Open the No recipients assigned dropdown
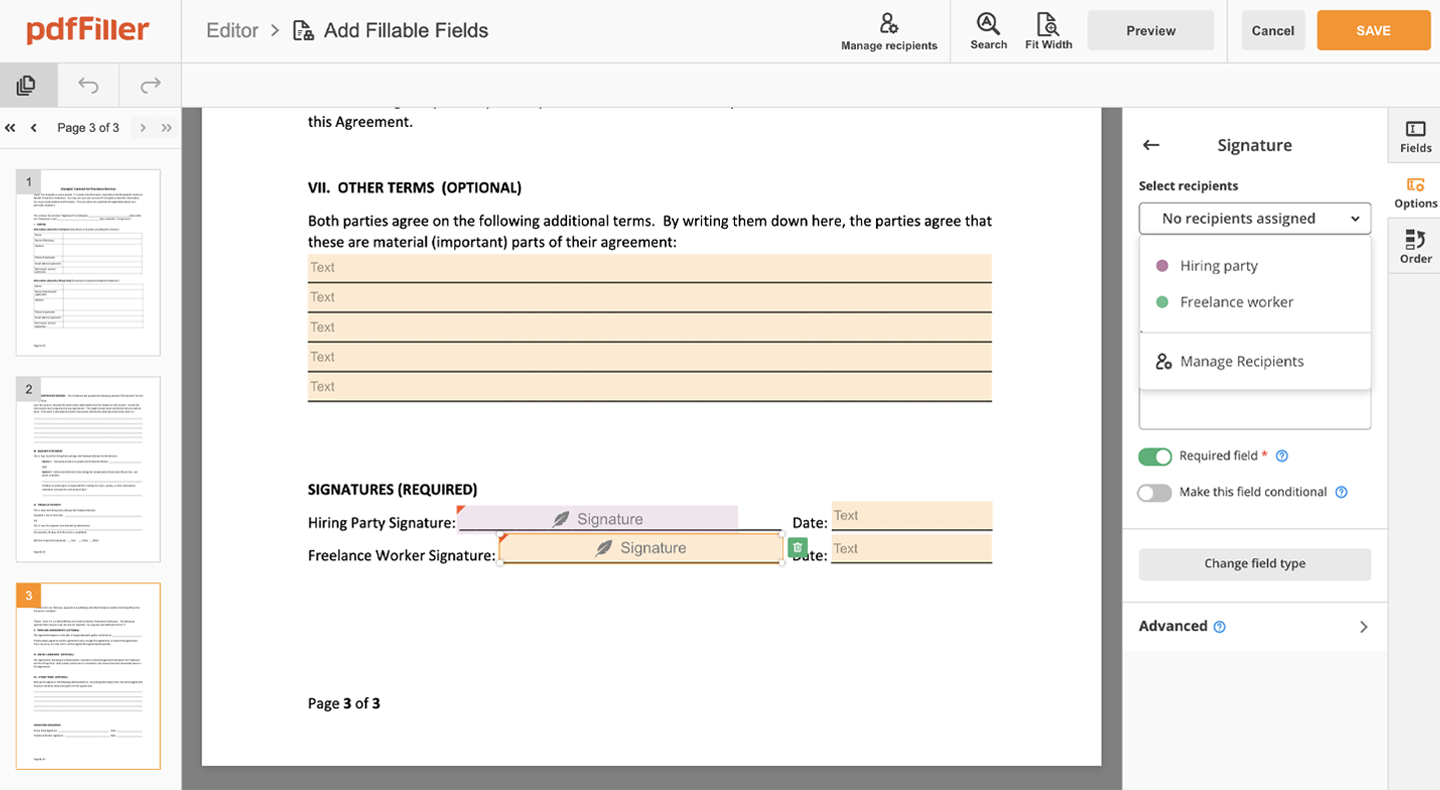 tap(1255, 218)
